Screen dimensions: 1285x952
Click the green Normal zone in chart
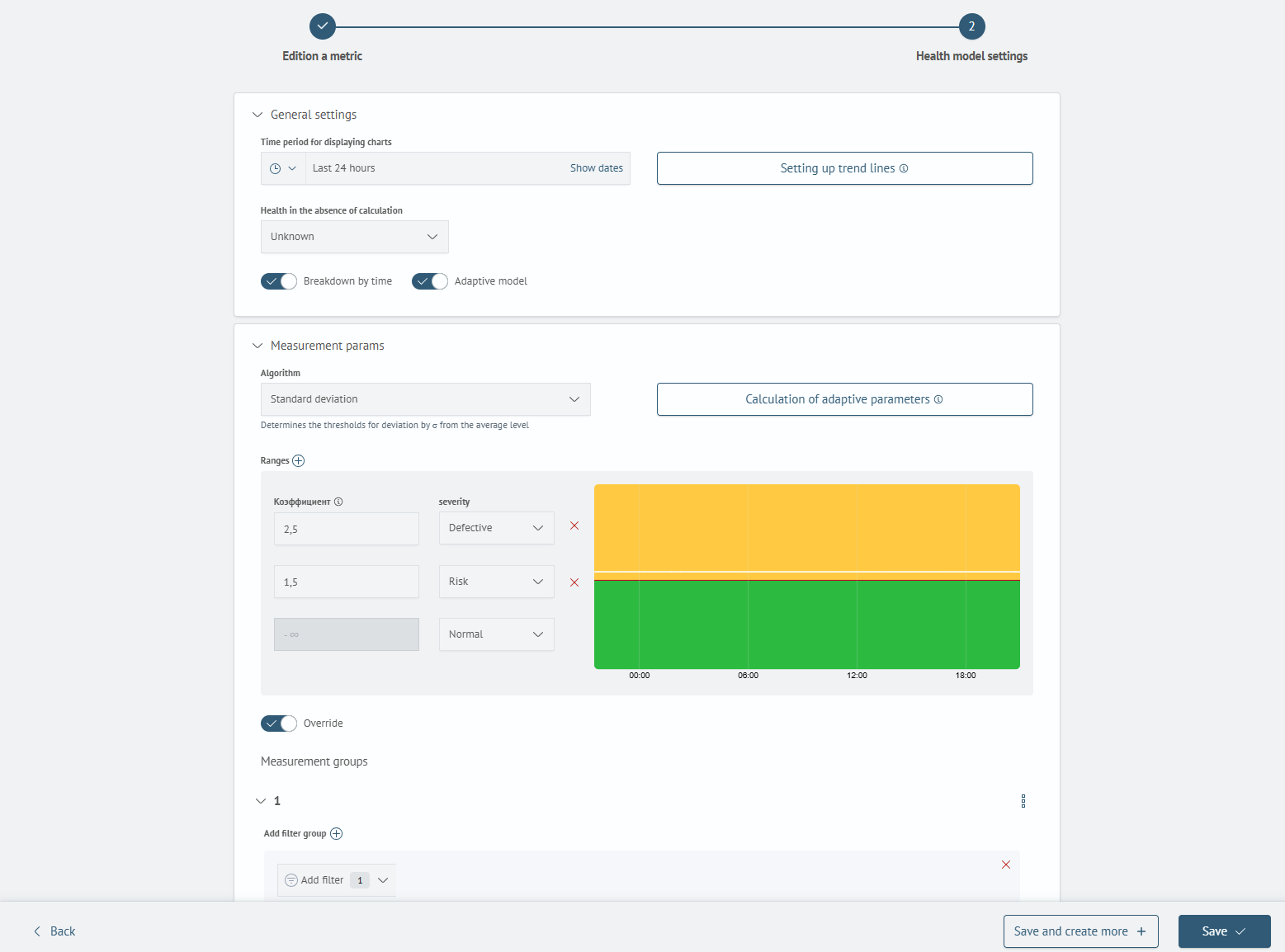click(807, 624)
